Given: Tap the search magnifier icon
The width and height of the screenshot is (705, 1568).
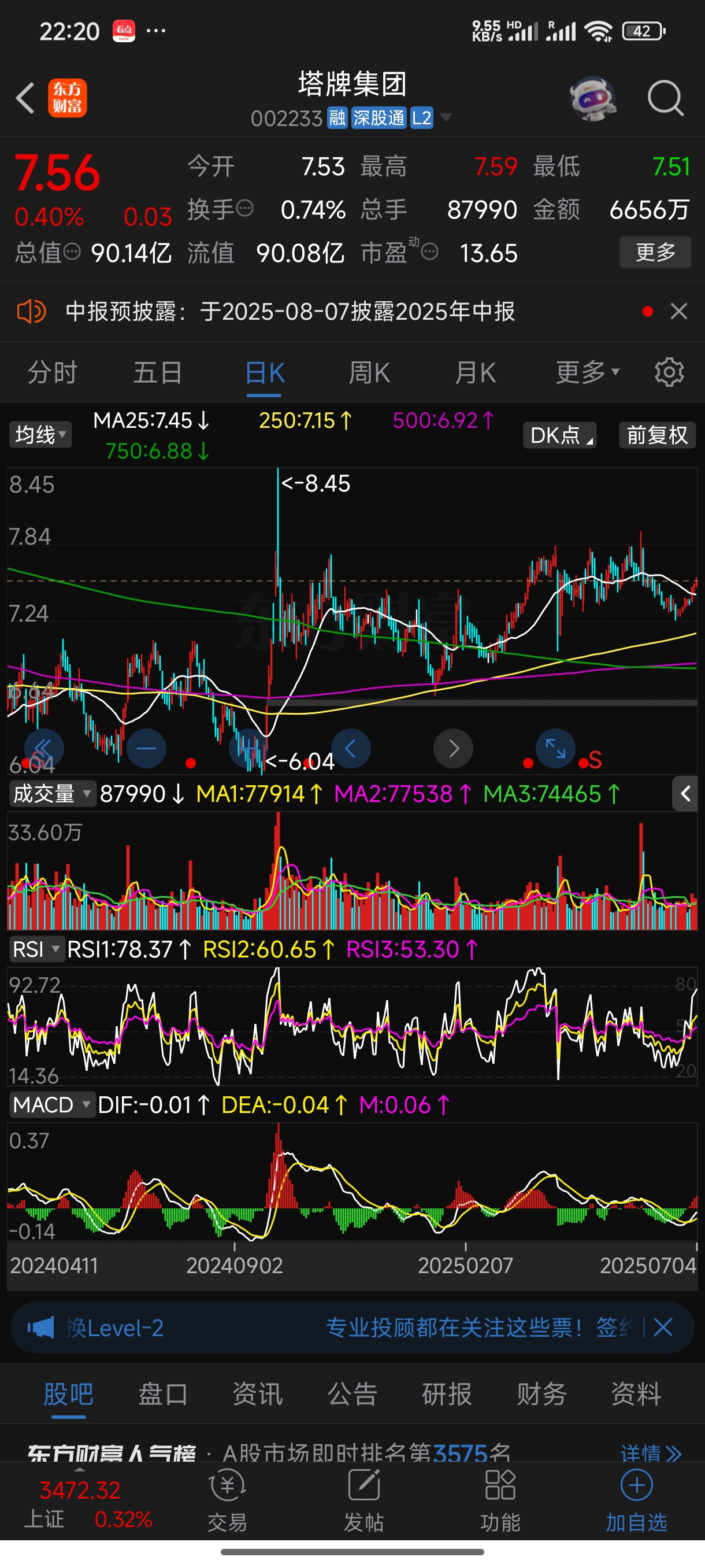Looking at the screenshot, I should [x=666, y=98].
